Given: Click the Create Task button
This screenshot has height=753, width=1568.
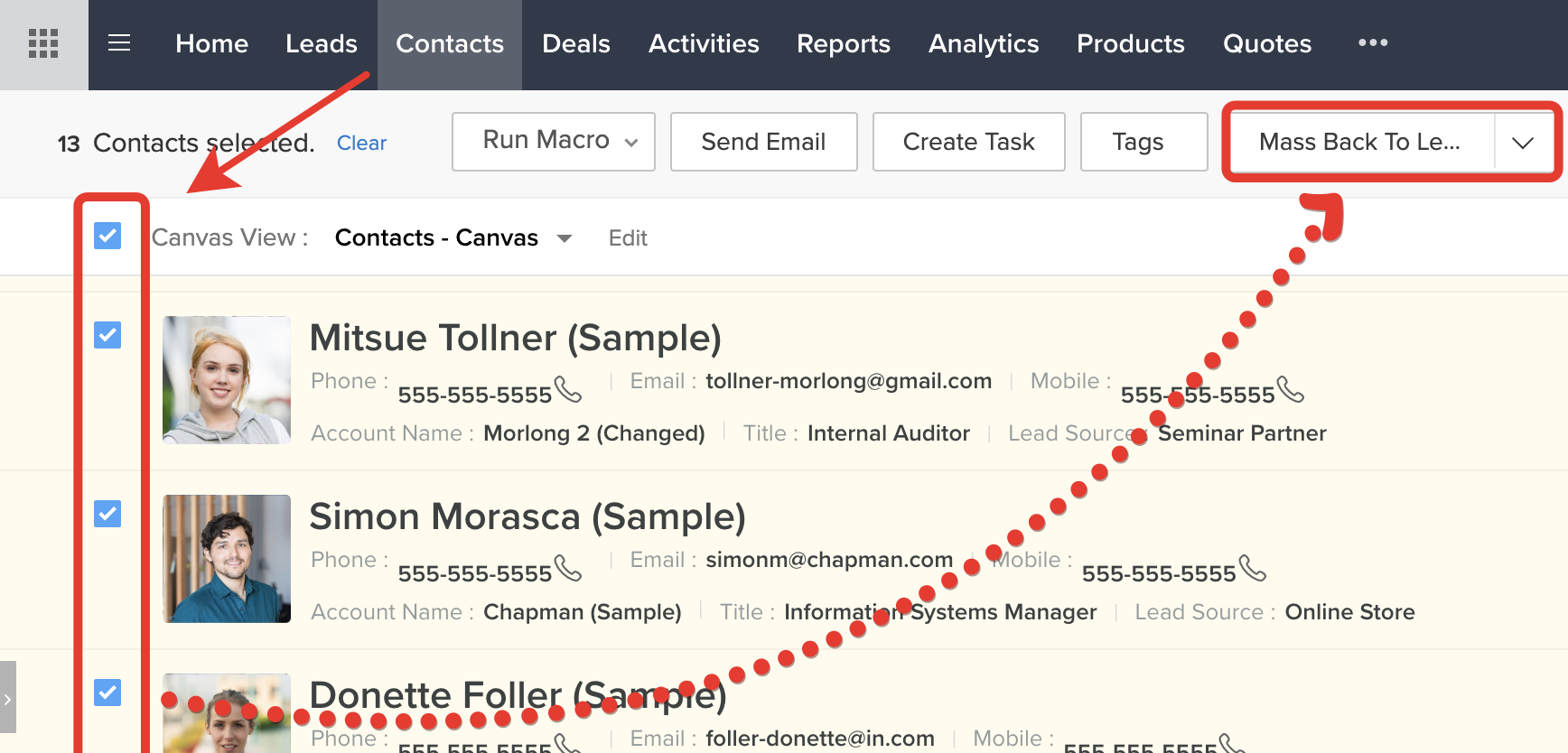Looking at the screenshot, I should click(969, 142).
